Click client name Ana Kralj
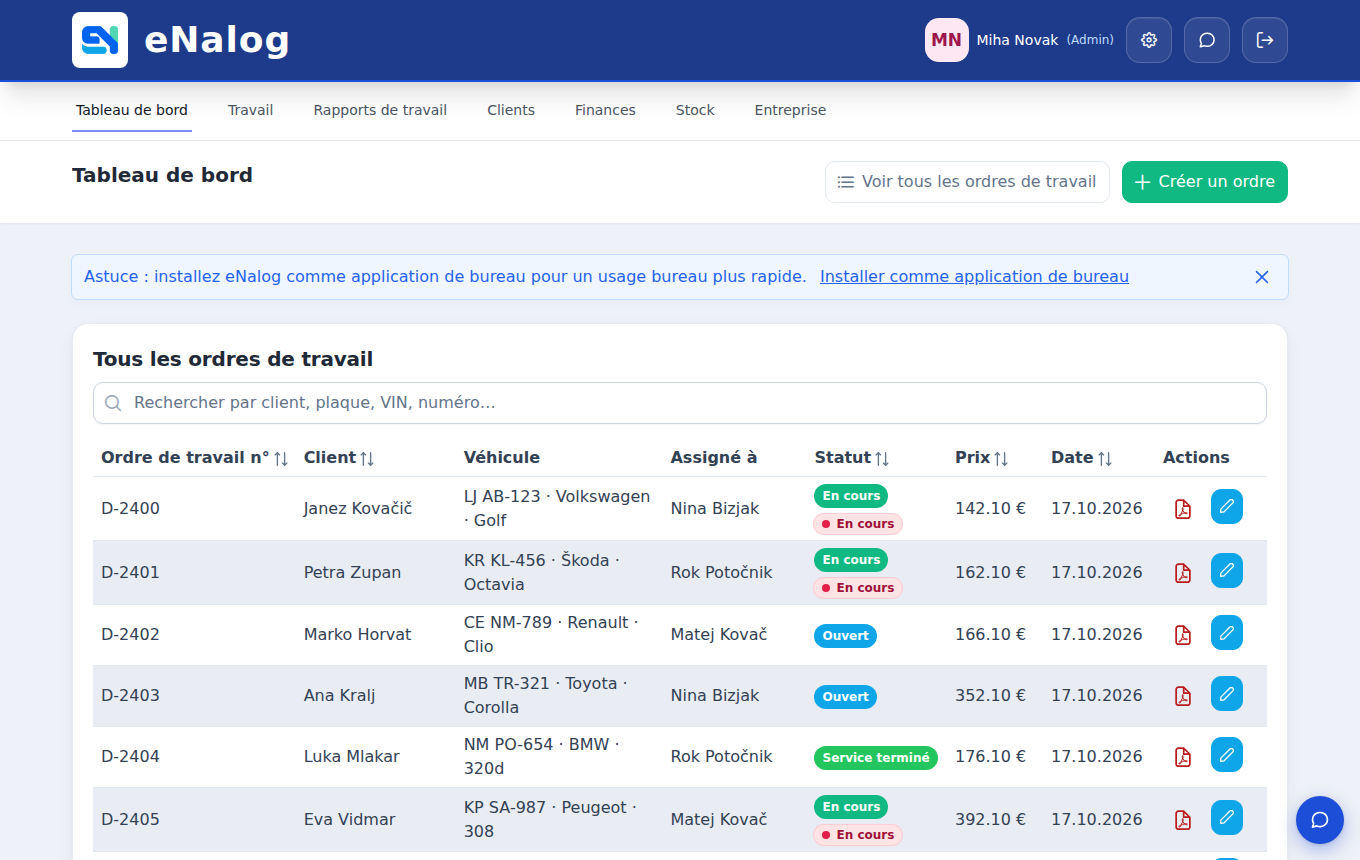The image size is (1360, 860). (x=339, y=696)
